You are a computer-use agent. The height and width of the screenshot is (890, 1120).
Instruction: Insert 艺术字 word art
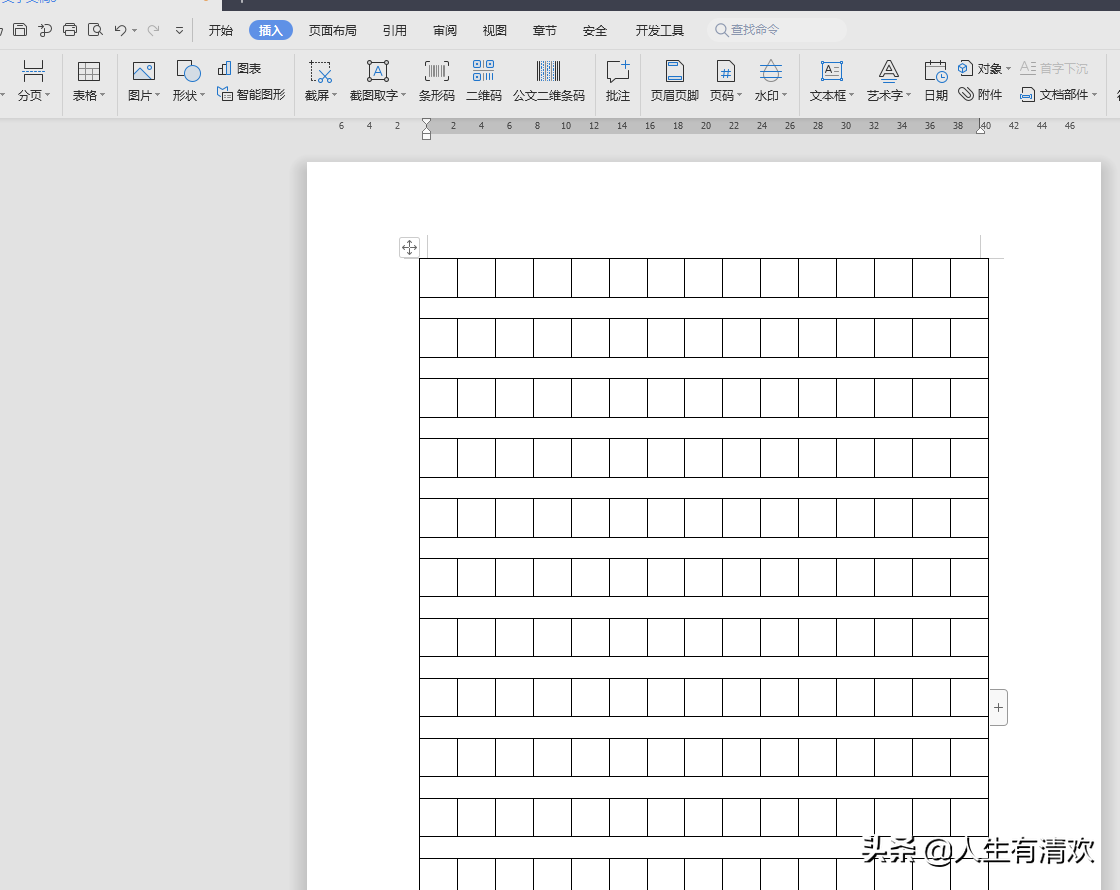888,80
